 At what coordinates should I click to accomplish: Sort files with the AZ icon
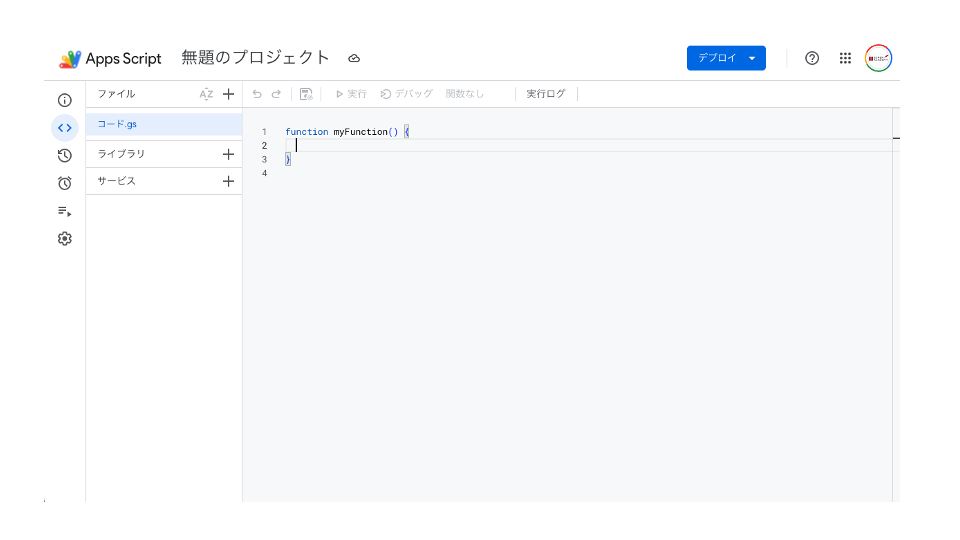coord(206,94)
